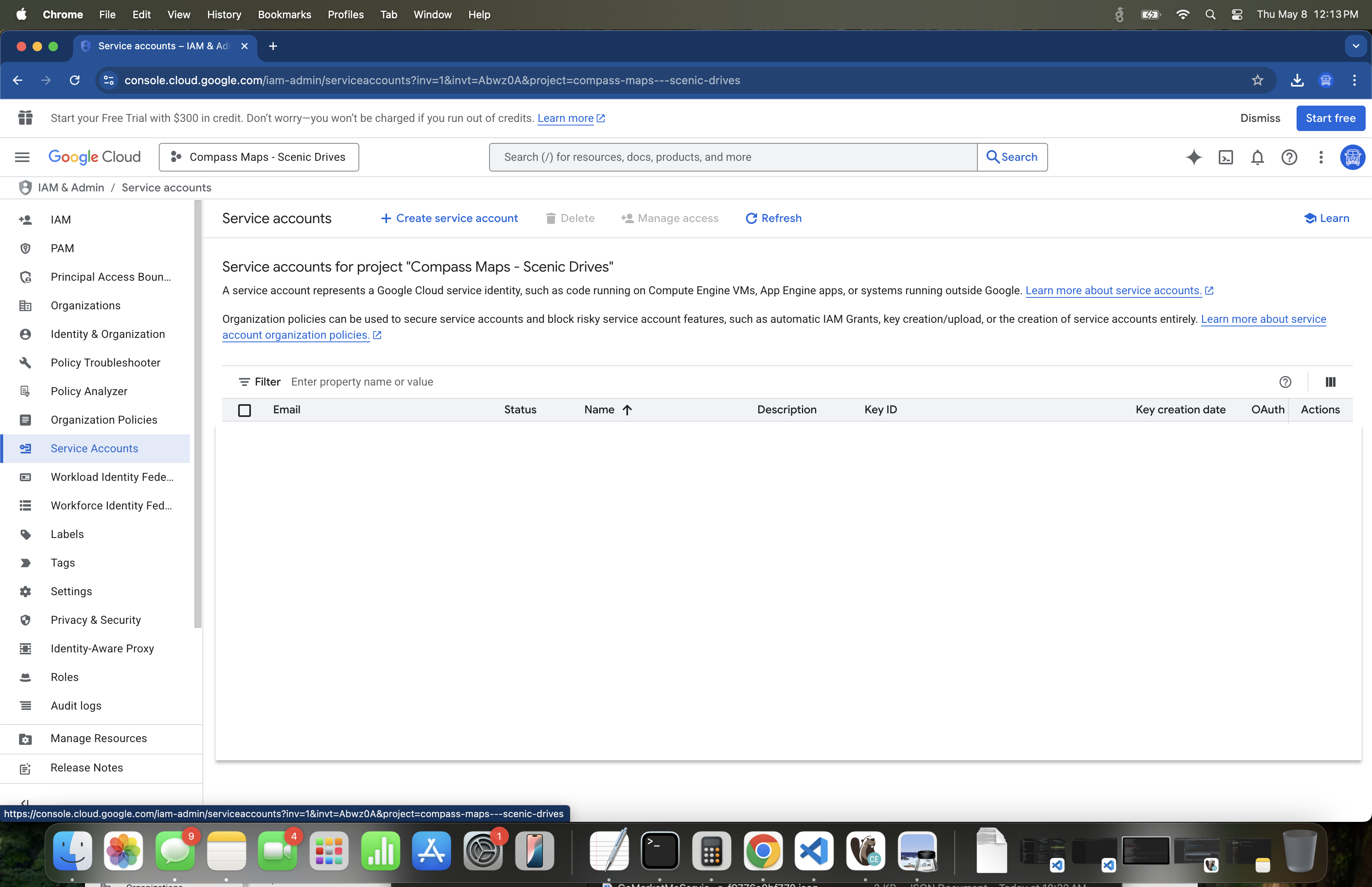Open the Learn panel
This screenshot has width=1372, height=887.
pyautogui.click(x=1326, y=218)
